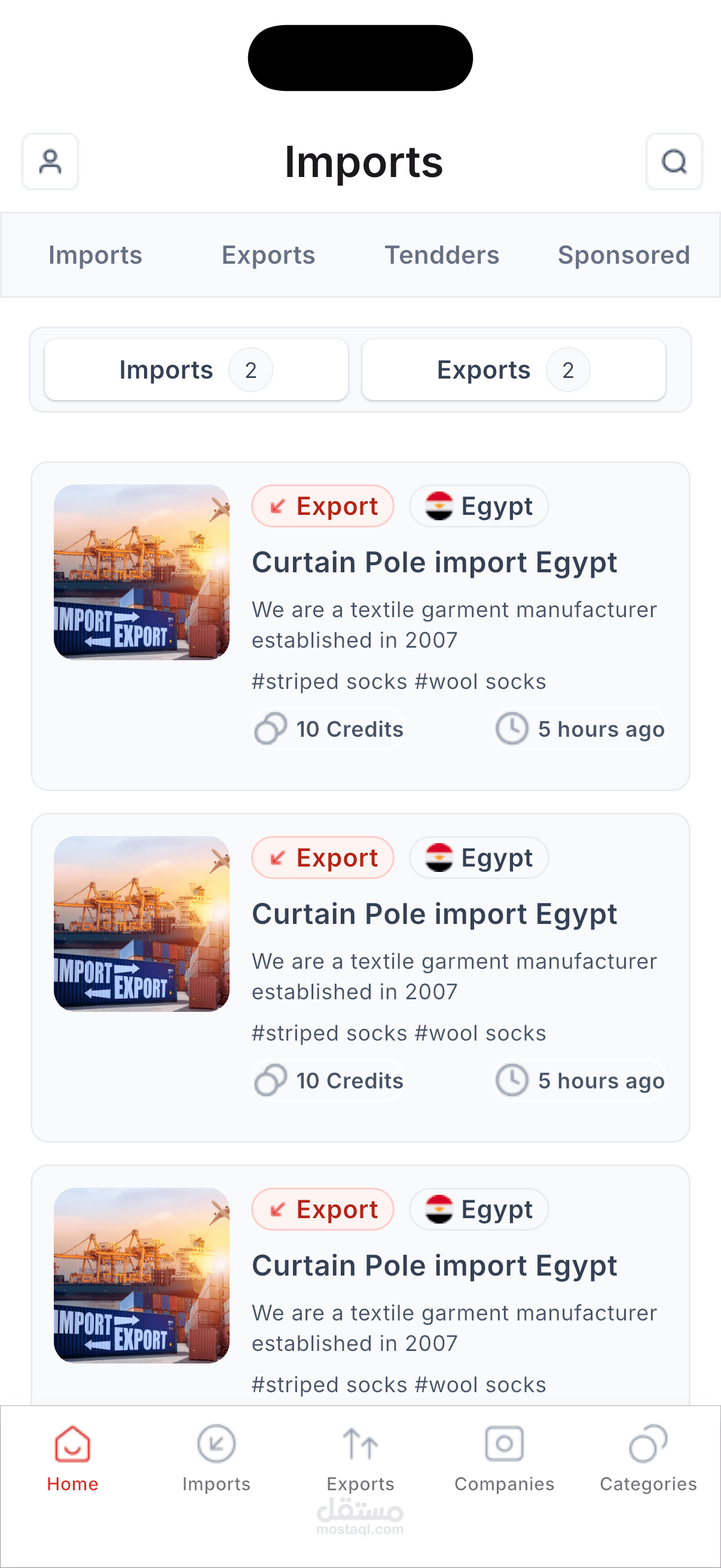
Task: Click the credits coin icon in first card
Action: pyautogui.click(x=271, y=728)
